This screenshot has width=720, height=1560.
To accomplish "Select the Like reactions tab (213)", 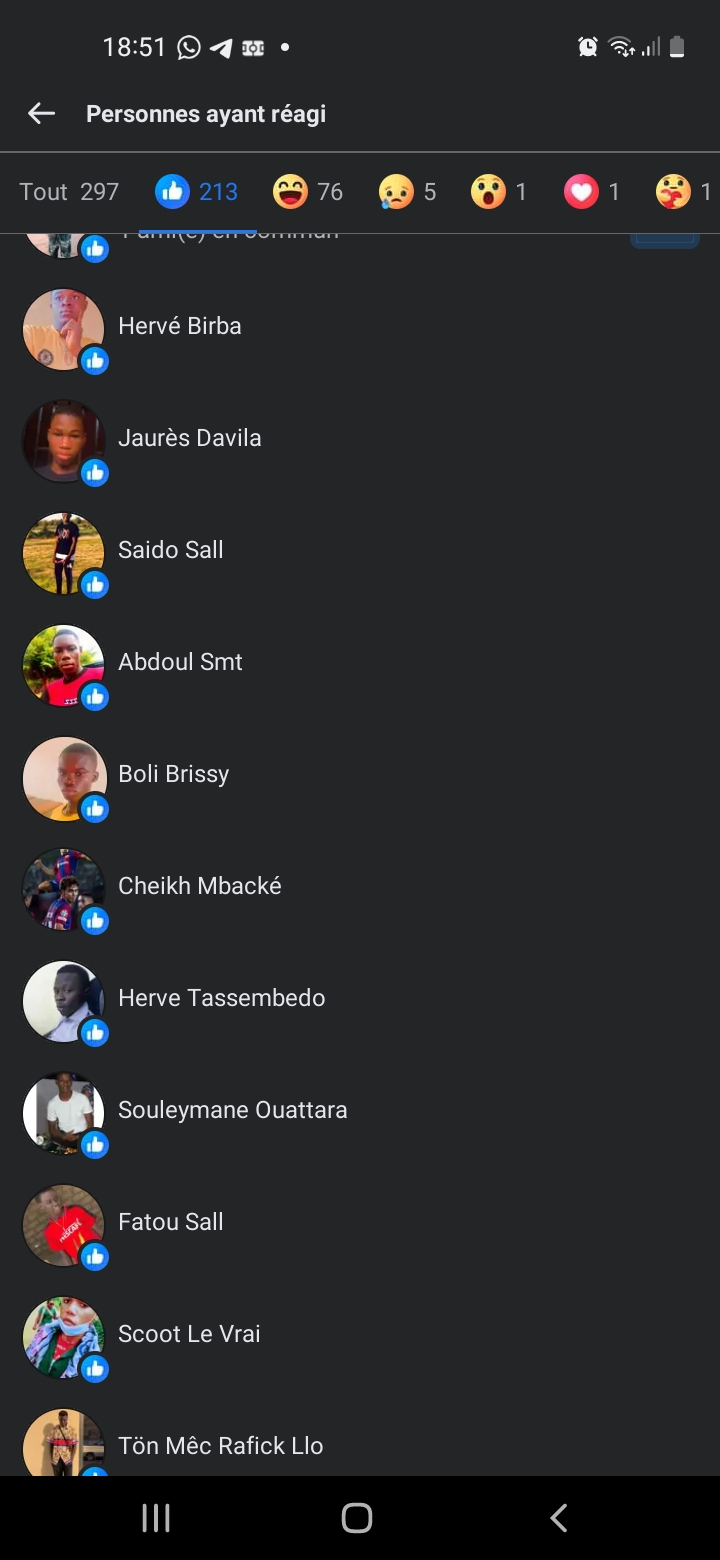I will [x=196, y=191].
